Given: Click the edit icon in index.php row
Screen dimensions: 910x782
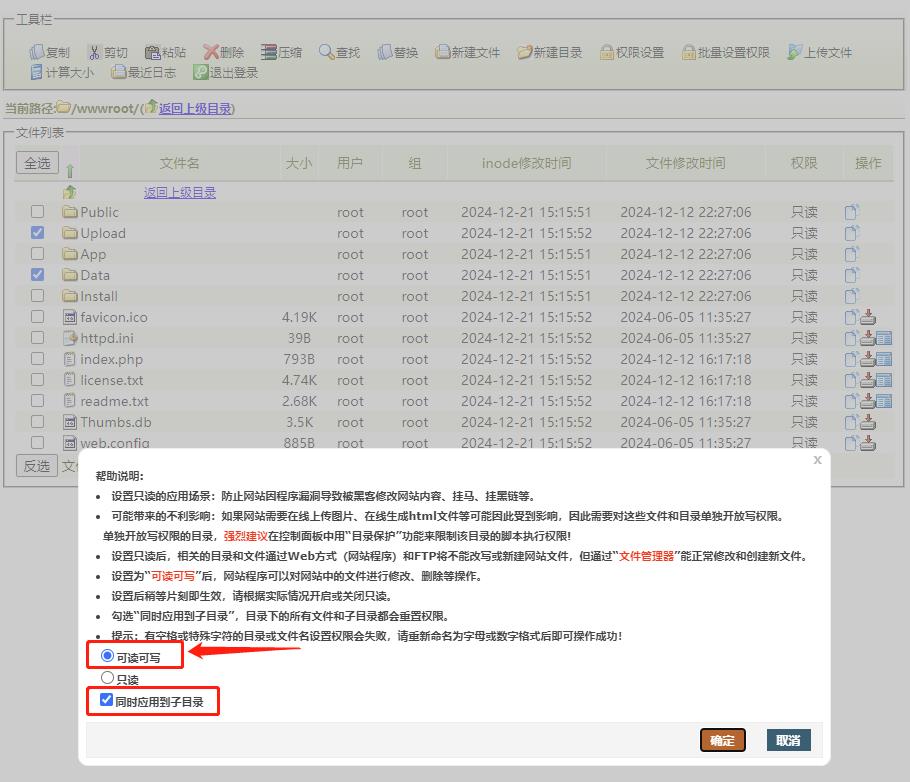Looking at the screenshot, I should 884,359.
